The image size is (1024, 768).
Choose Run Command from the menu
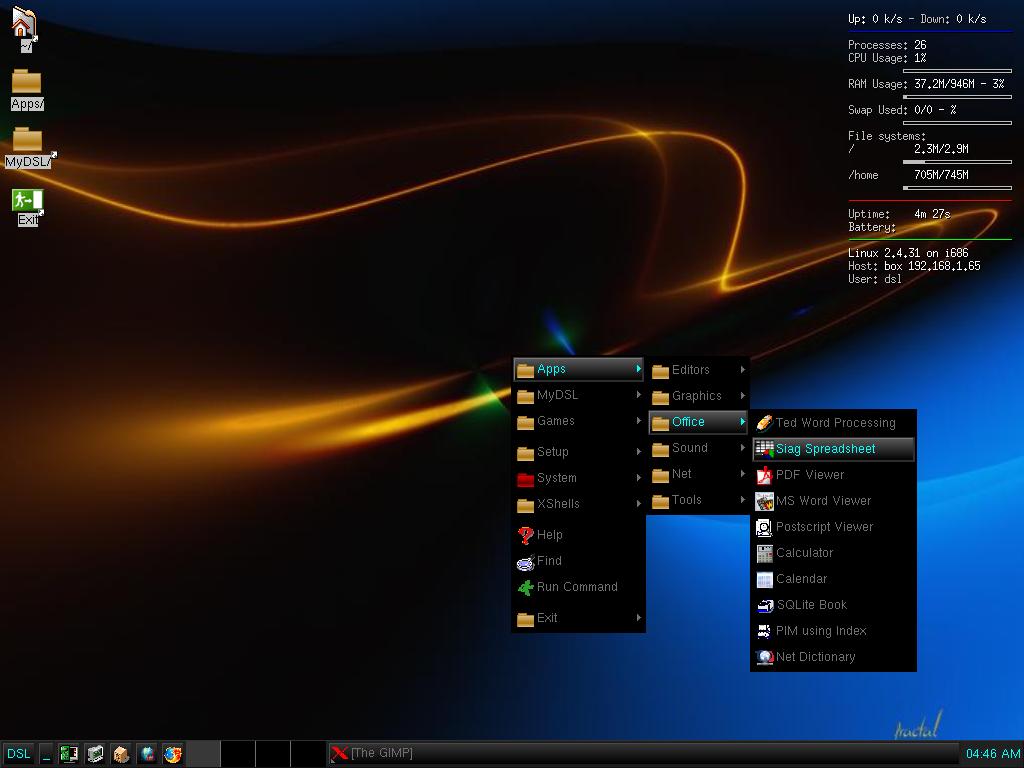pyautogui.click(x=576, y=587)
